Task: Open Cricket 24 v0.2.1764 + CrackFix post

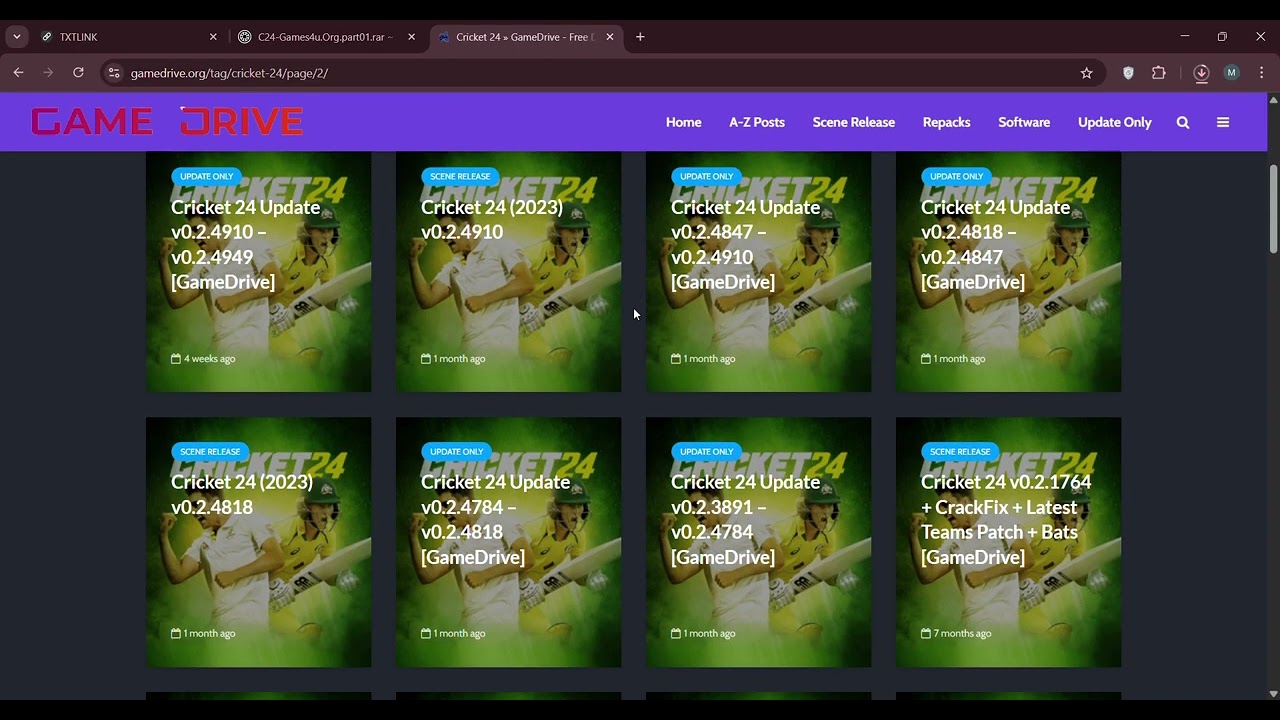Action: click(1006, 519)
